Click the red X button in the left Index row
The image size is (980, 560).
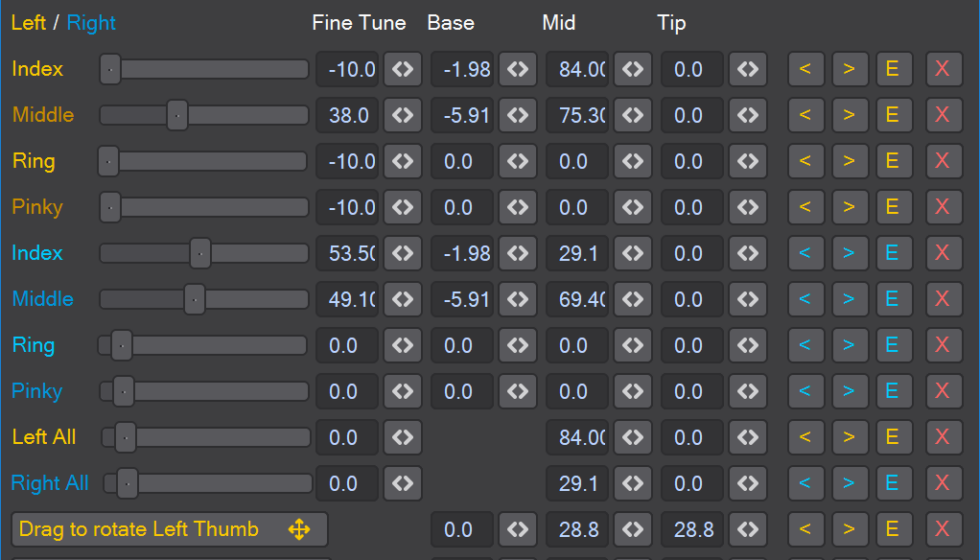[941, 69]
